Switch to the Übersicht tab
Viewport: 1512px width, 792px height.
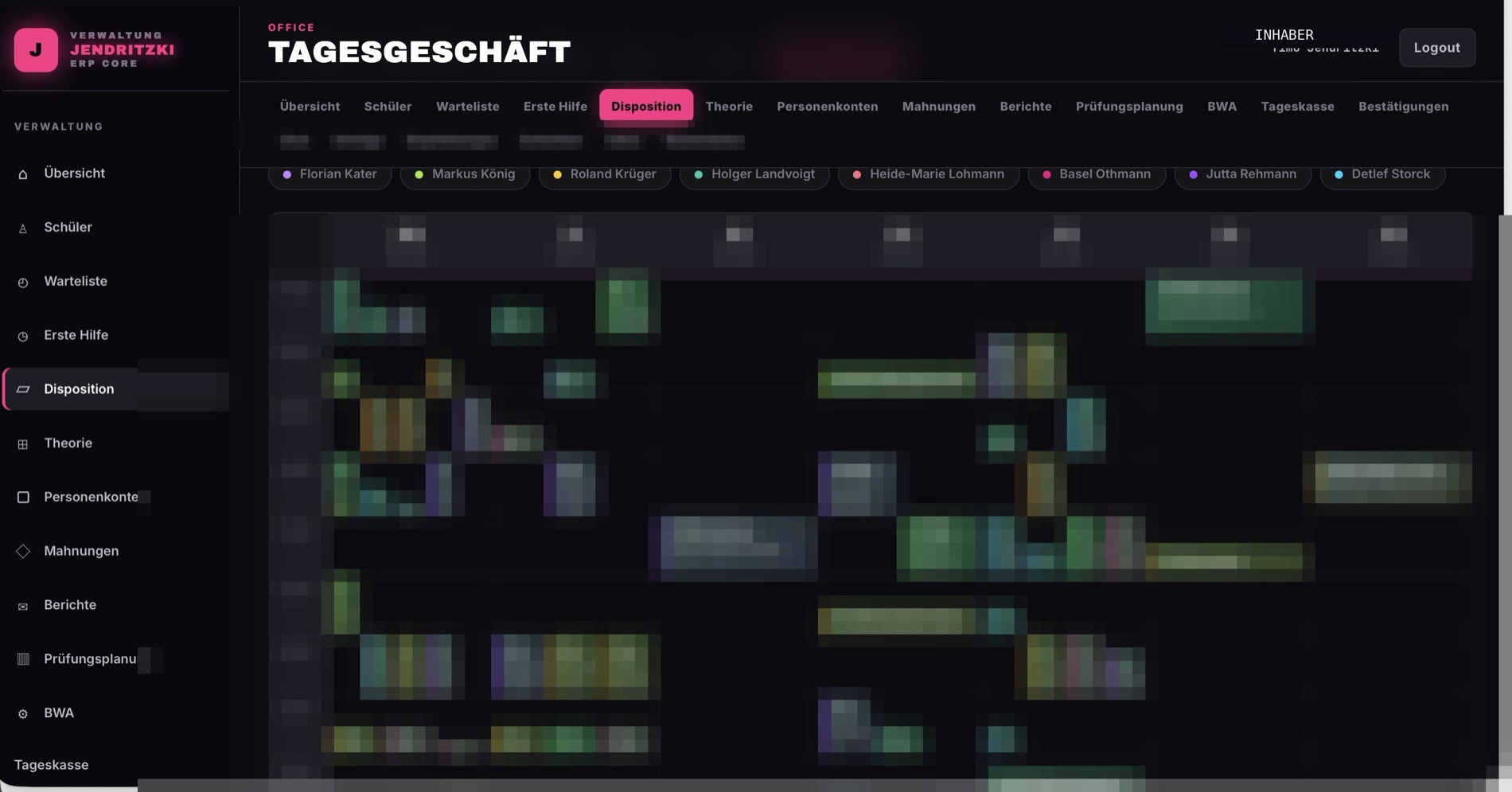click(x=310, y=106)
